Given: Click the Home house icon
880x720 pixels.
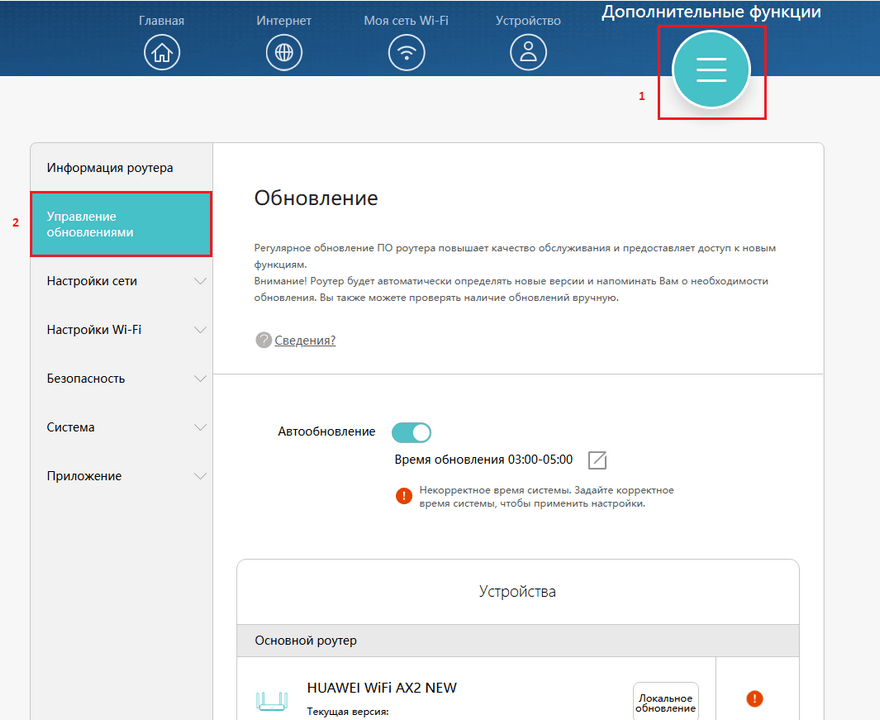Looking at the screenshot, I should pos(162,53).
